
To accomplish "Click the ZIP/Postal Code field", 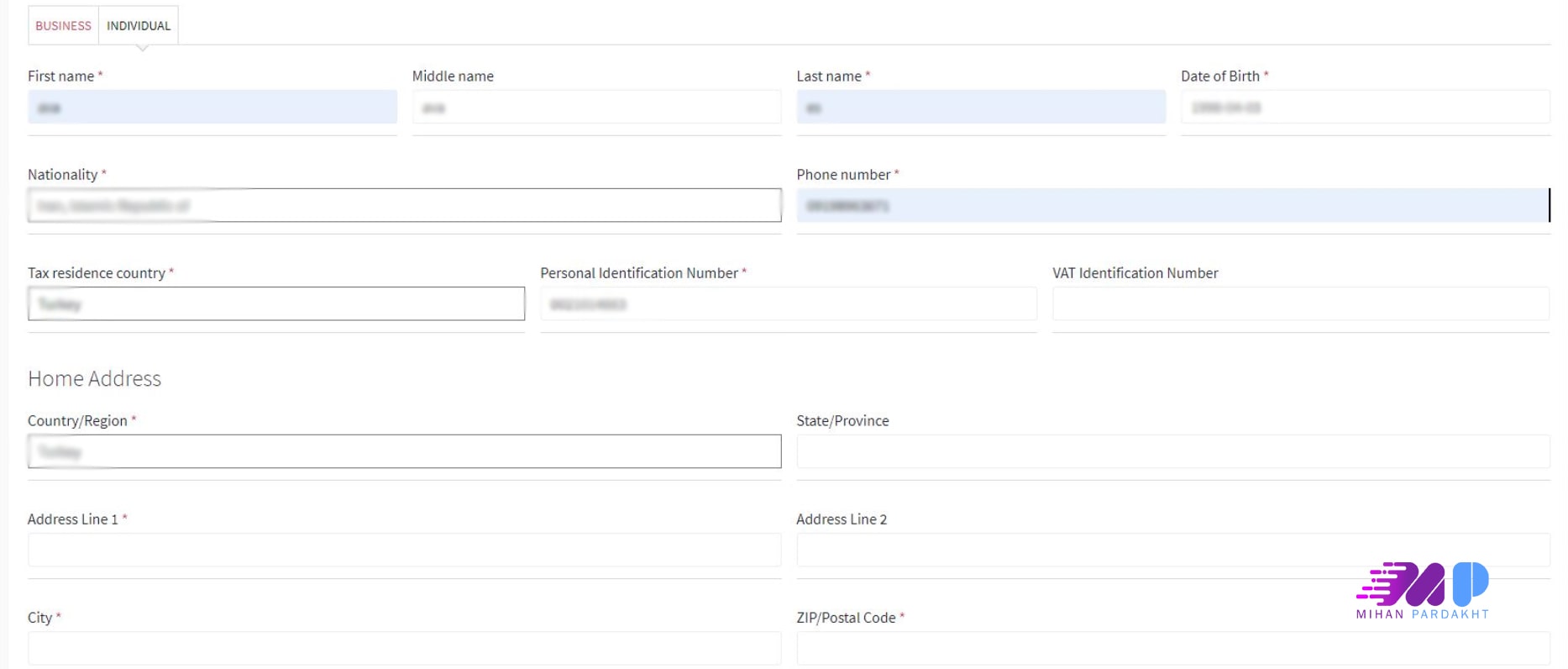I will click(x=1172, y=649).
